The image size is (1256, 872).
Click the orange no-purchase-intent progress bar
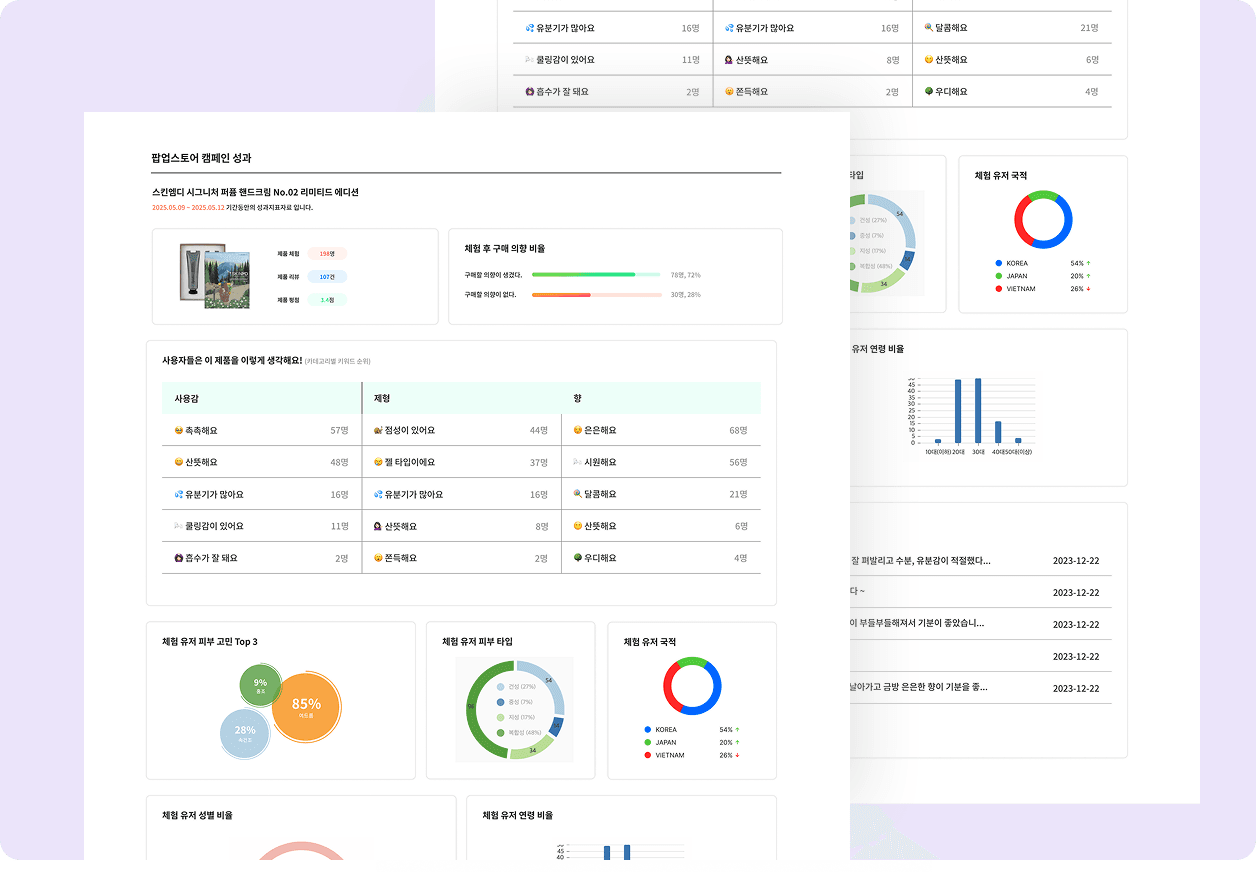coord(561,295)
